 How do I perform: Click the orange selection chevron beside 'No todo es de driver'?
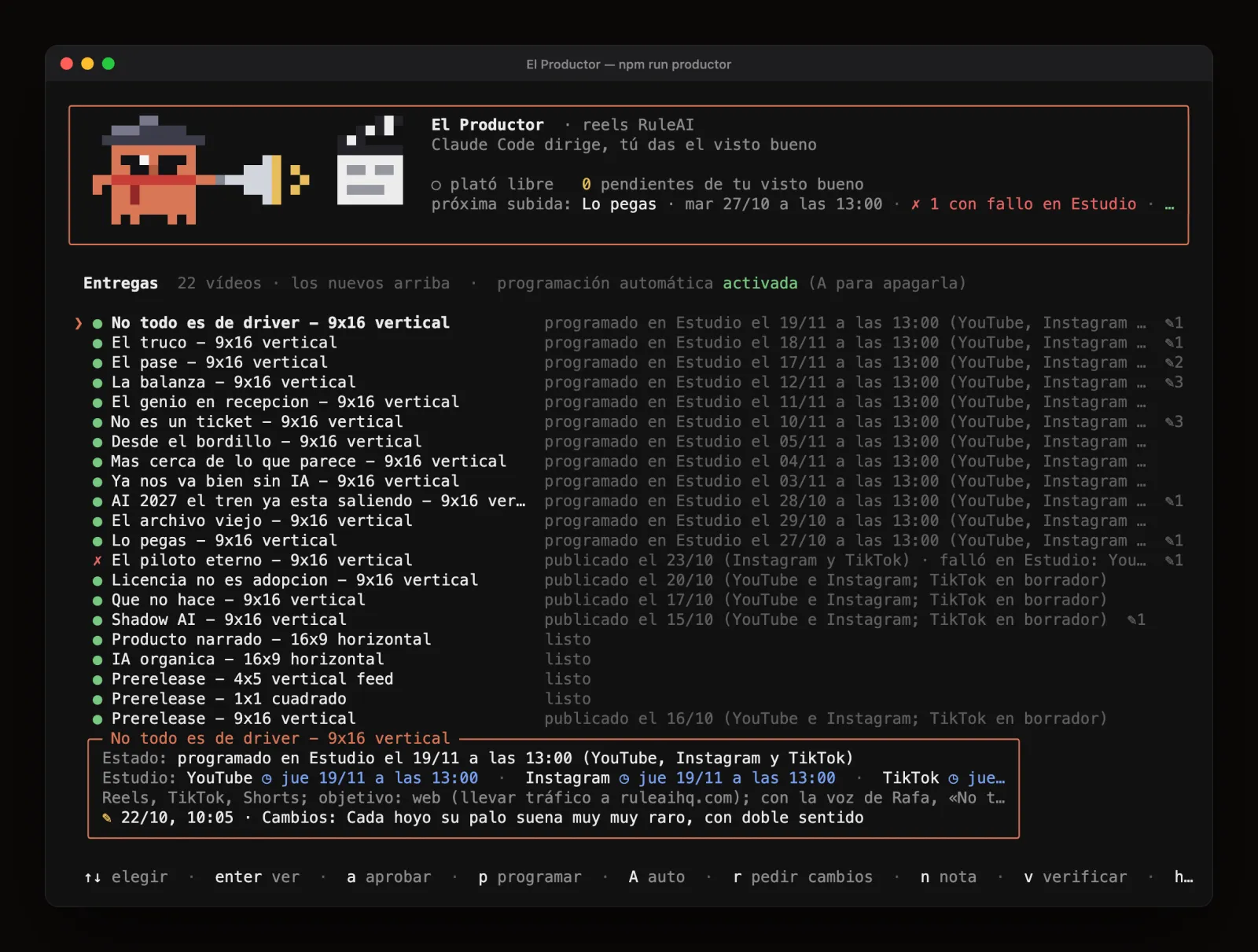[x=79, y=323]
